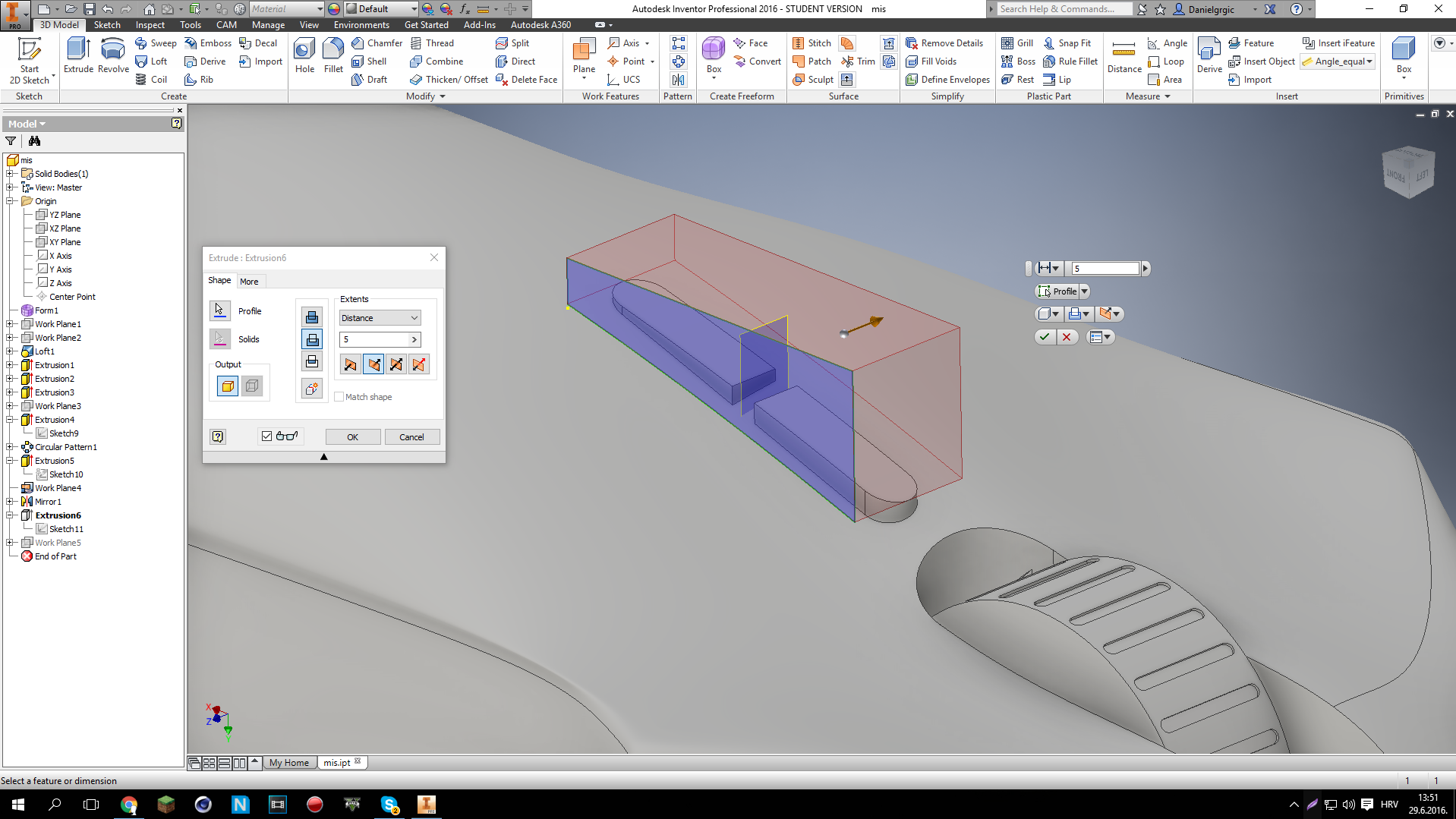Confirm extrusion with OK button
This screenshot has width=1456, height=819.
tap(353, 437)
